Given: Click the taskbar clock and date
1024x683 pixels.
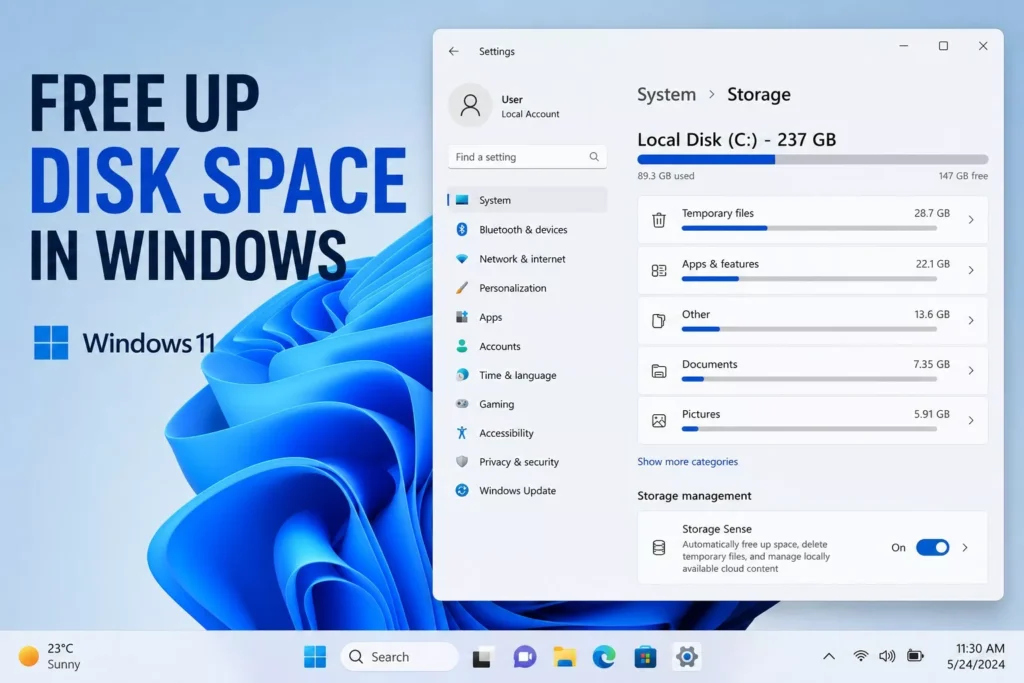Looking at the screenshot, I should coord(976,656).
